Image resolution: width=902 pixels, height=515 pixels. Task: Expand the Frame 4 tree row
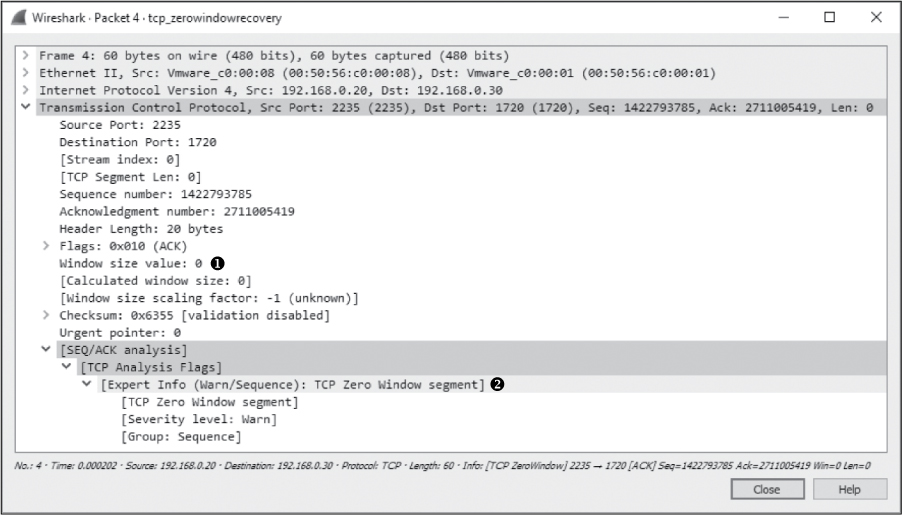click(25, 55)
